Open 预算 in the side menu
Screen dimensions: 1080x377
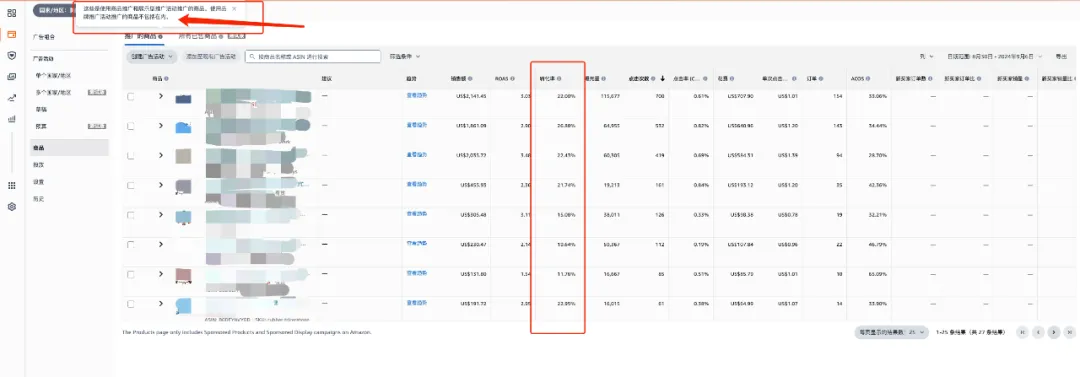(x=41, y=126)
